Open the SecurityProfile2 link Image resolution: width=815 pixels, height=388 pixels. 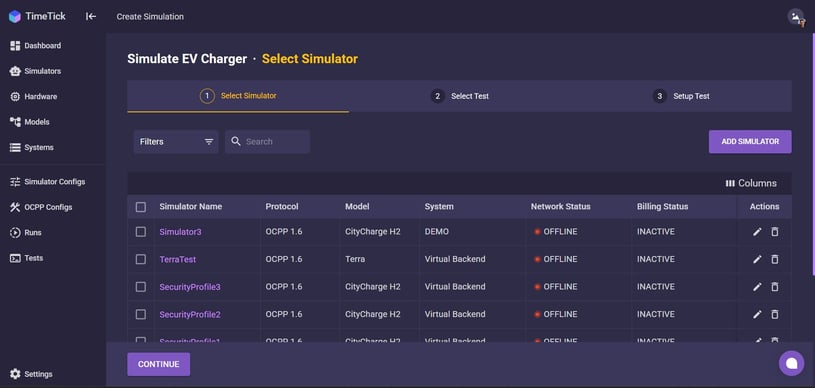(x=190, y=315)
